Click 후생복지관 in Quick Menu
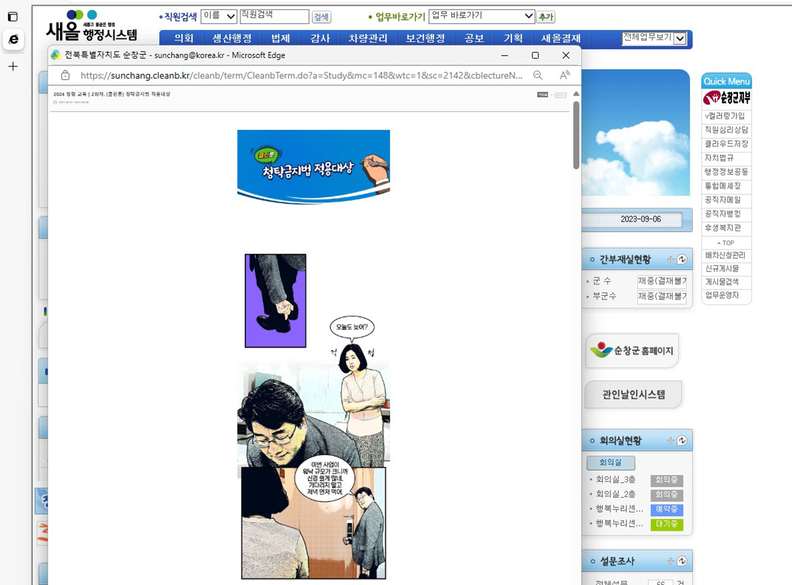792x585 pixels. tap(723, 228)
